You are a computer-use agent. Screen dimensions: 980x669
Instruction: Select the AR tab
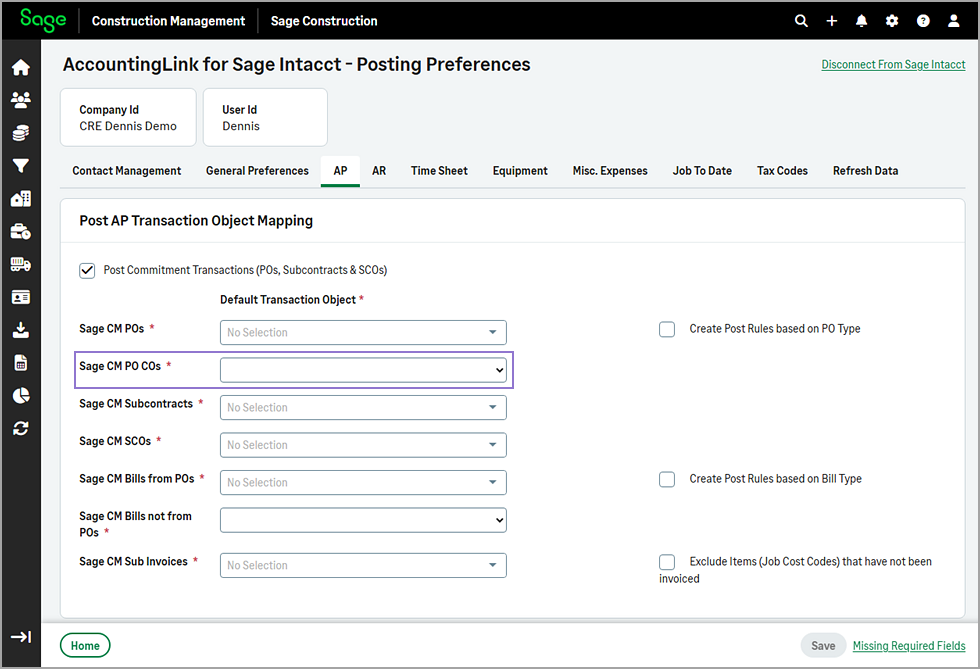tap(379, 171)
